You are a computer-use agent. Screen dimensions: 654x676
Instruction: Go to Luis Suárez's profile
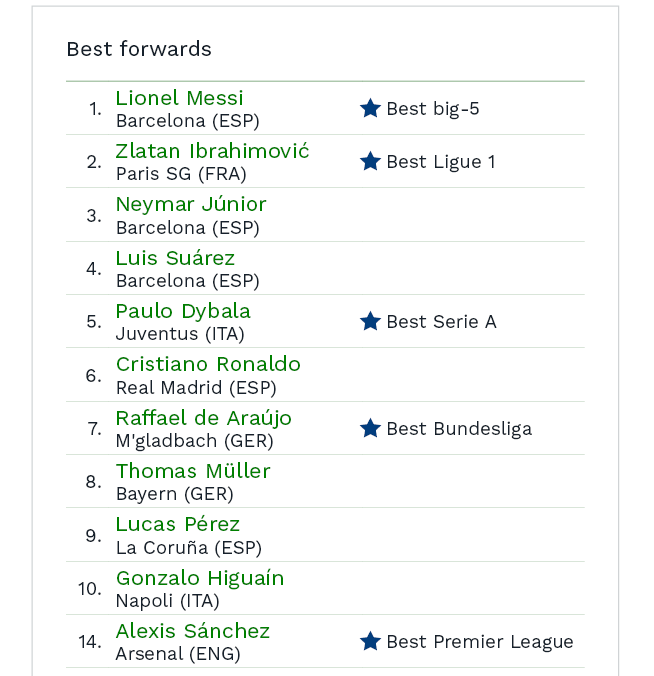pyautogui.click(x=175, y=258)
